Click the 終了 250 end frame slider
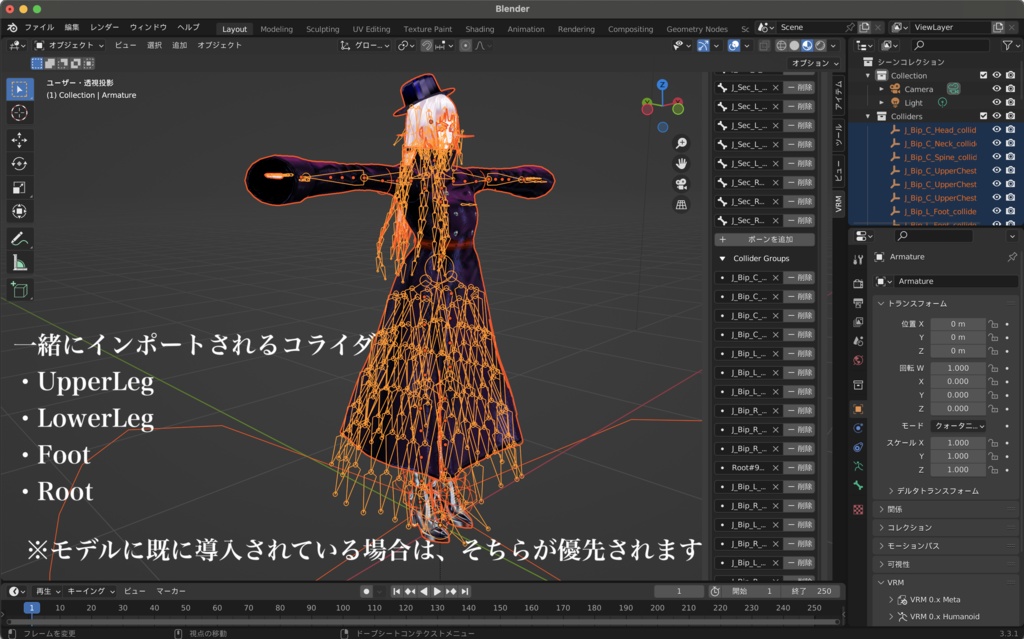Screen dimensions: 1024x639 [x=810, y=591]
